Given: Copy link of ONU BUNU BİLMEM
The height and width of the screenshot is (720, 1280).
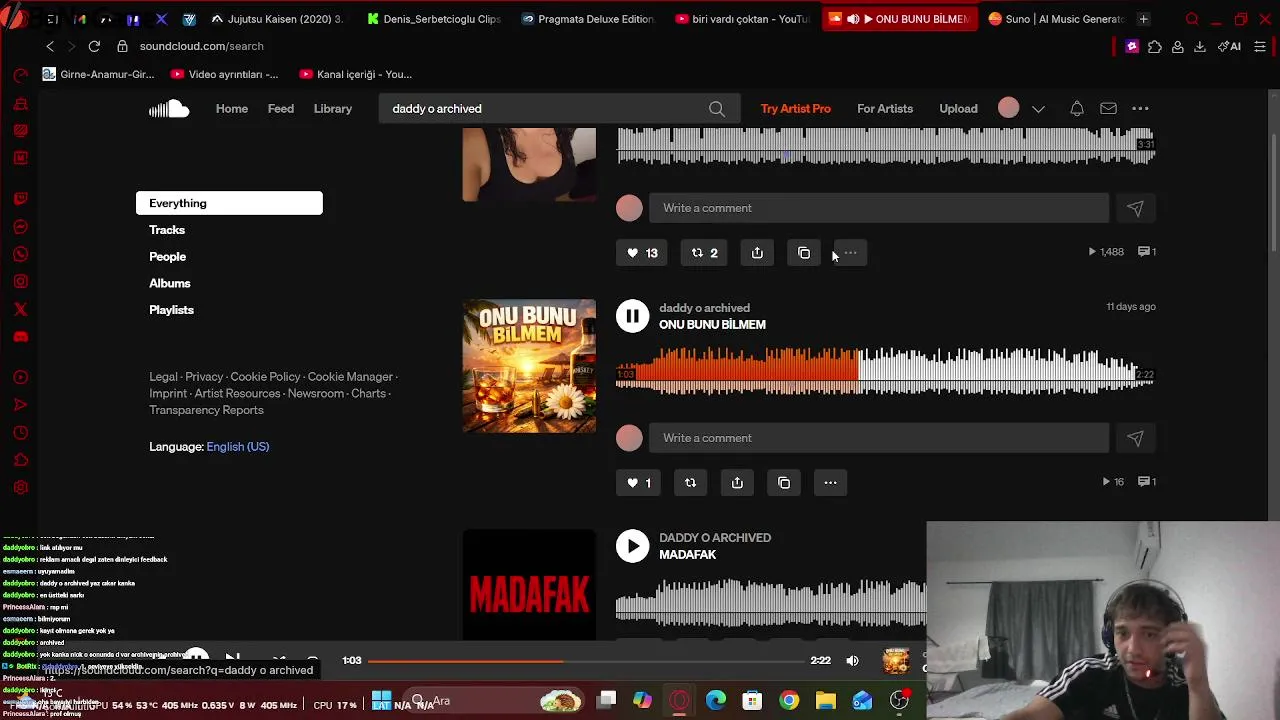Looking at the screenshot, I should click(x=784, y=483).
